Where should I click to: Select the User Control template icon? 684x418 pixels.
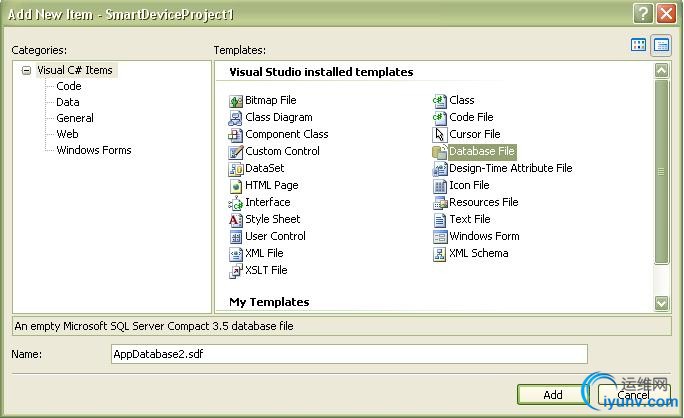pos(236,237)
